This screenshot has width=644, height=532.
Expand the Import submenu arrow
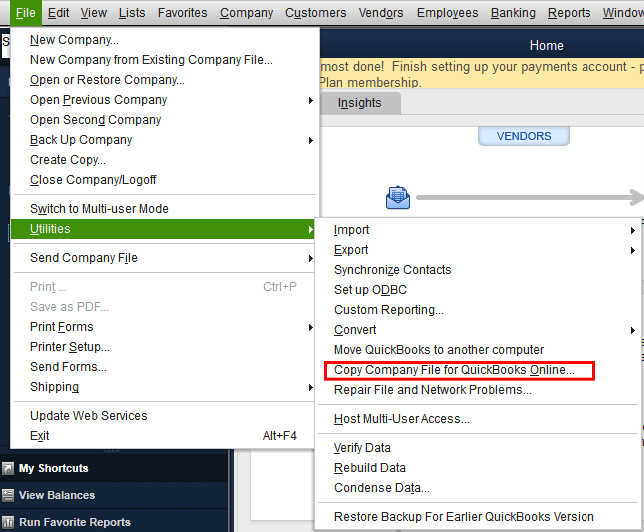633,230
